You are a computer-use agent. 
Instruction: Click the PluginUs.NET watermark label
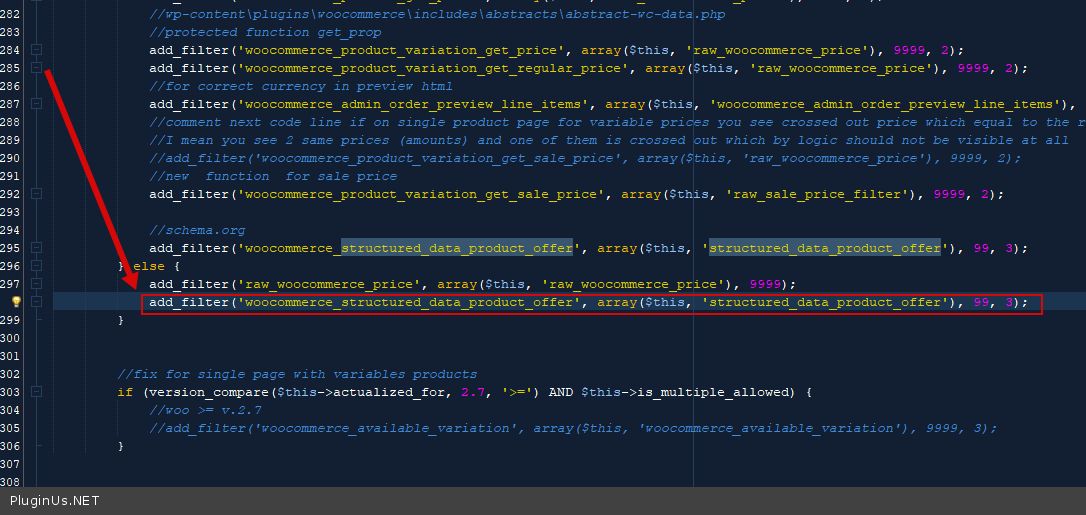pos(55,500)
